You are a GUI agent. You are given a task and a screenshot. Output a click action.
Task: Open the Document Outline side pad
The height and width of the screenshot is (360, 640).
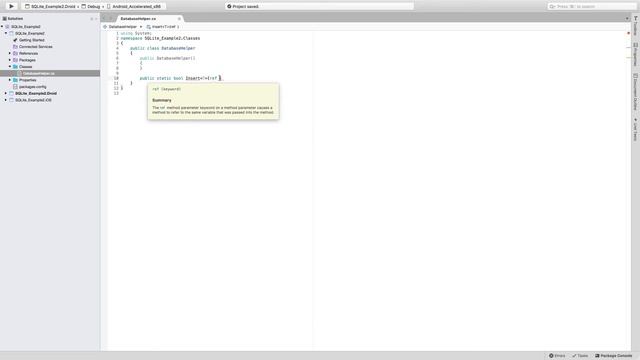click(x=636, y=92)
